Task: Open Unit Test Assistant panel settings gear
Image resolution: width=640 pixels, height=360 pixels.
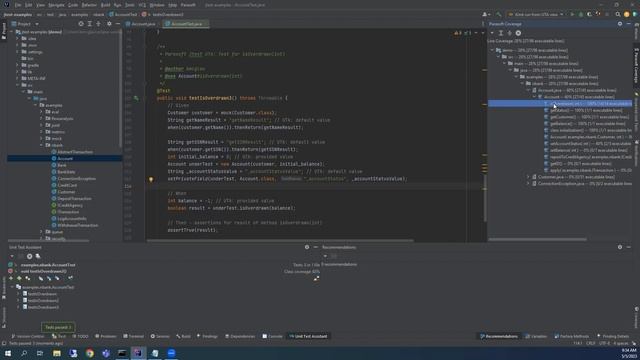Action: [307, 247]
